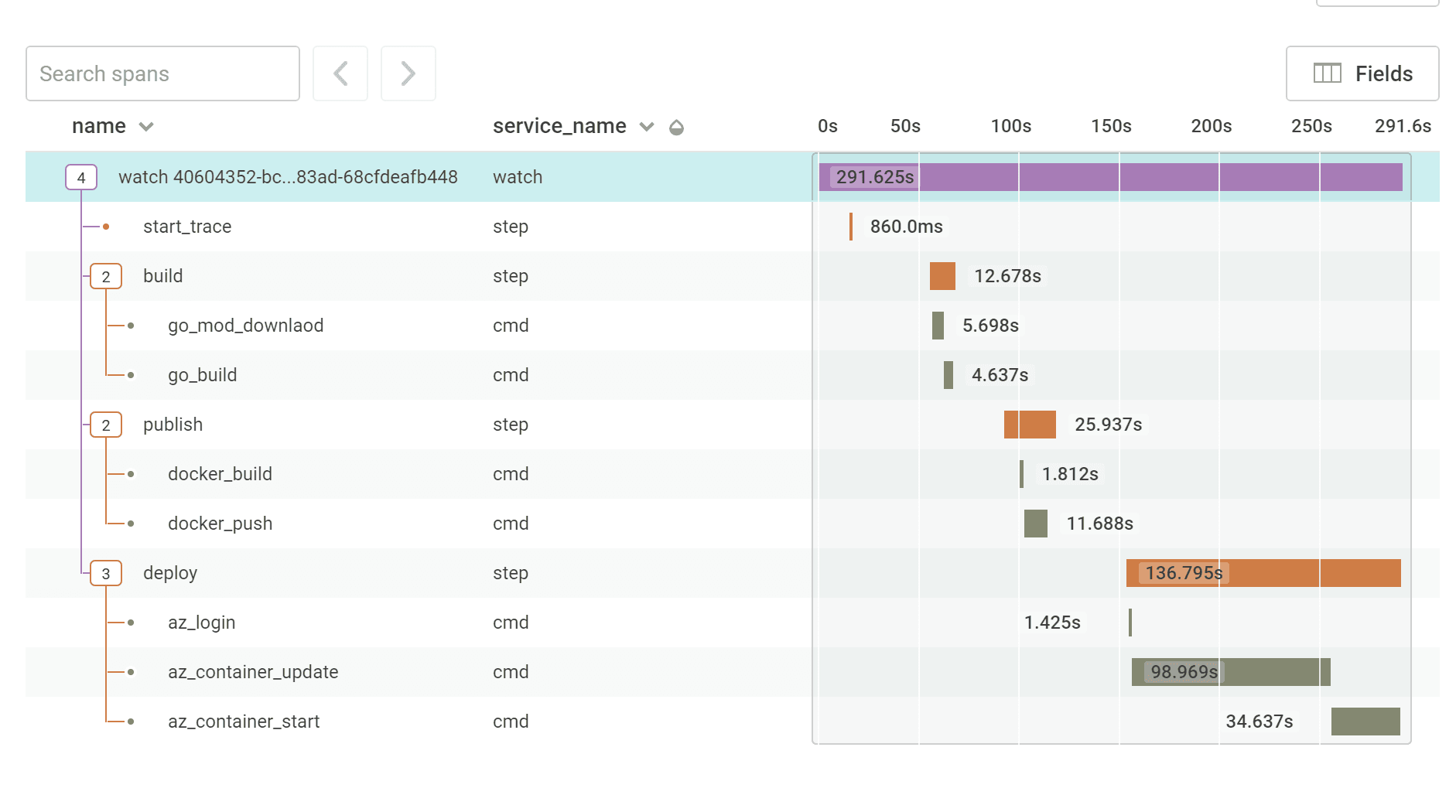Collapse the root watch span with 4 children
The height and width of the screenshot is (812, 1456).
click(x=81, y=177)
